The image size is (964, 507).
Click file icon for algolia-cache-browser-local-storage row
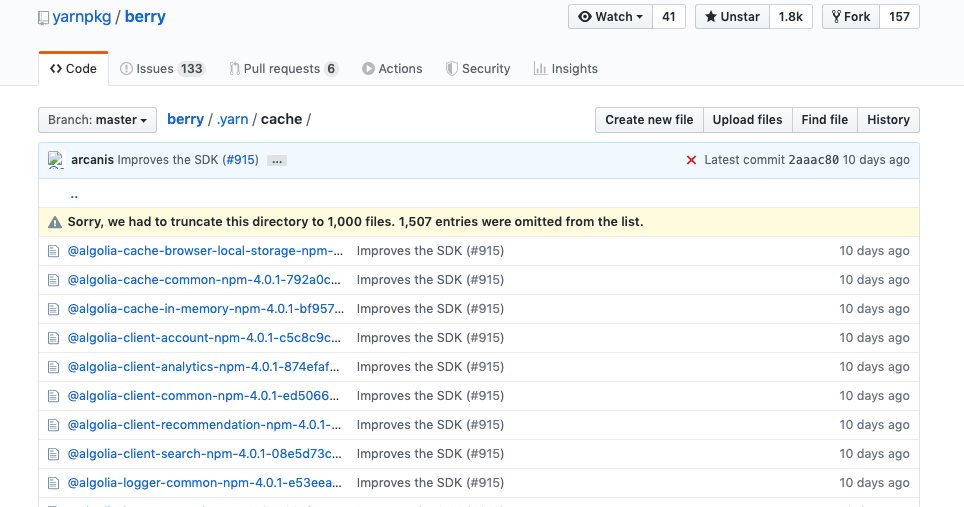[53, 251]
